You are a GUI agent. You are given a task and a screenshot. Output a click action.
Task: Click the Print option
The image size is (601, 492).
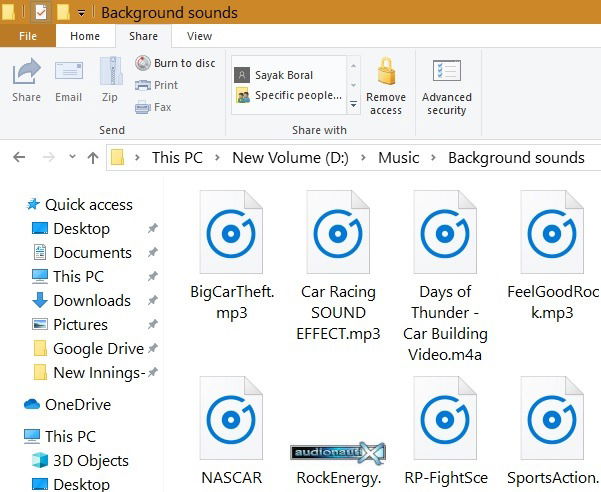coord(156,85)
